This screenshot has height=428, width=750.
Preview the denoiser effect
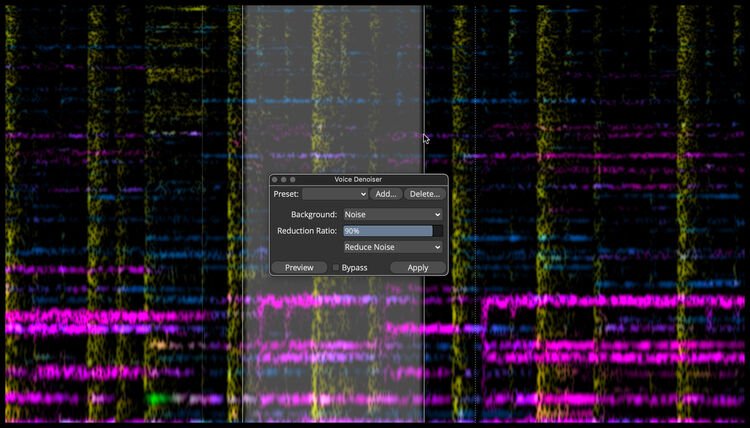coord(299,268)
